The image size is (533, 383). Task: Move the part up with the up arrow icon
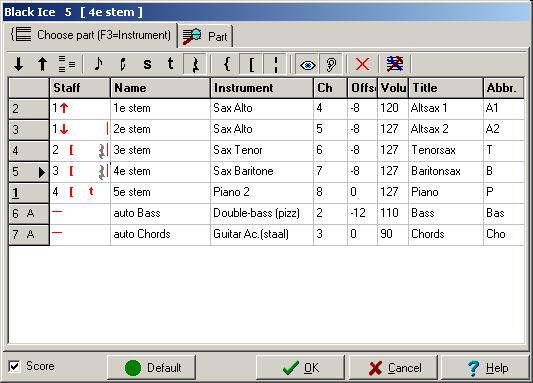click(42, 64)
